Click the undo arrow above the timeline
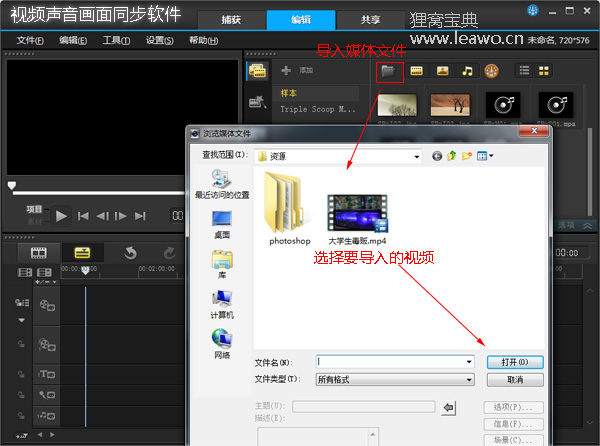This screenshot has width=600, height=446. click(x=130, y=252)
